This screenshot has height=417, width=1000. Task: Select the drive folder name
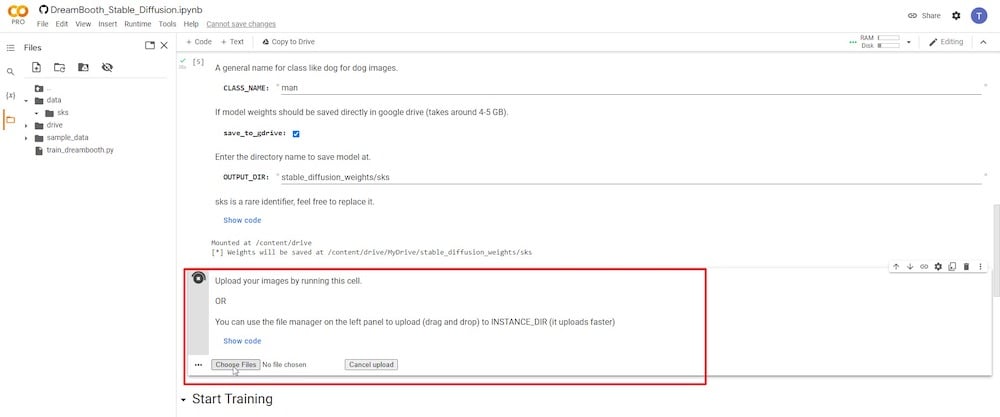54,126
